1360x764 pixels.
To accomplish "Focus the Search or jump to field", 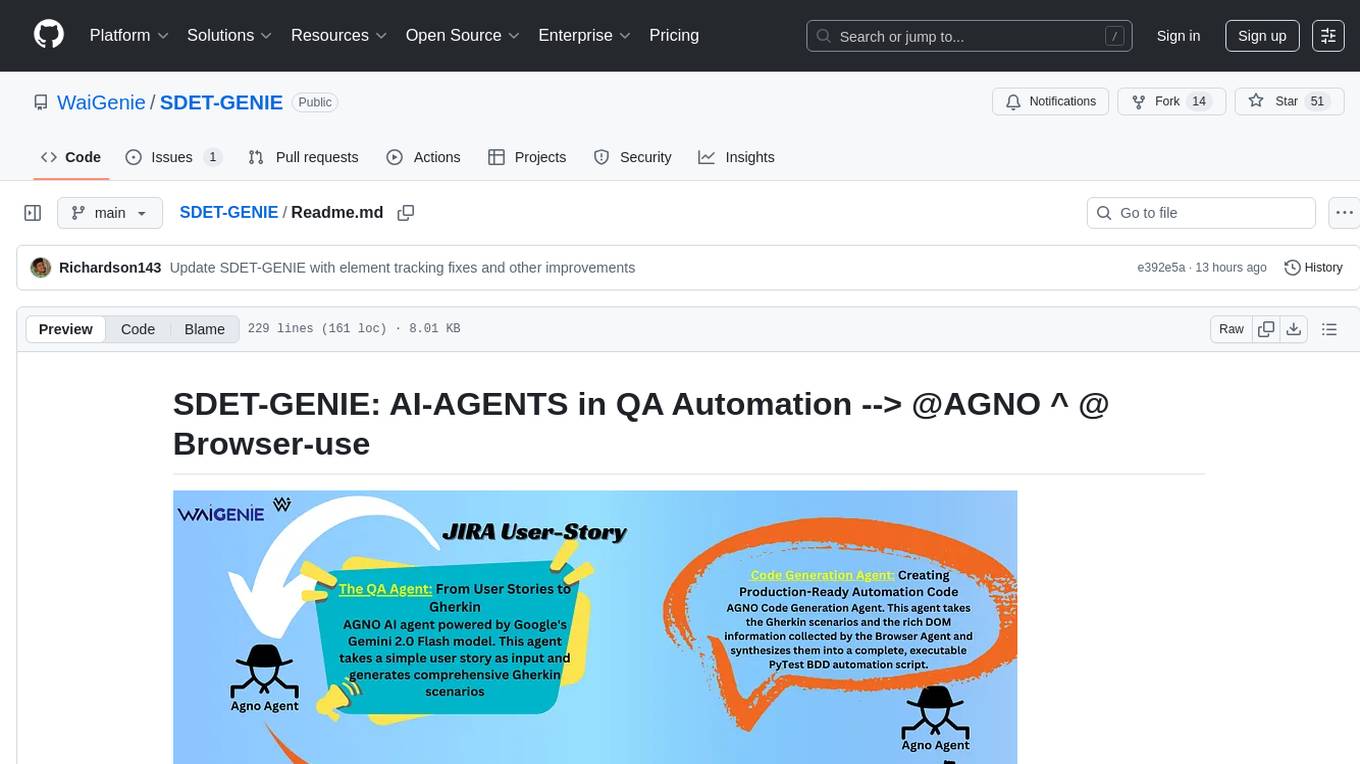I will pos(970,36).
